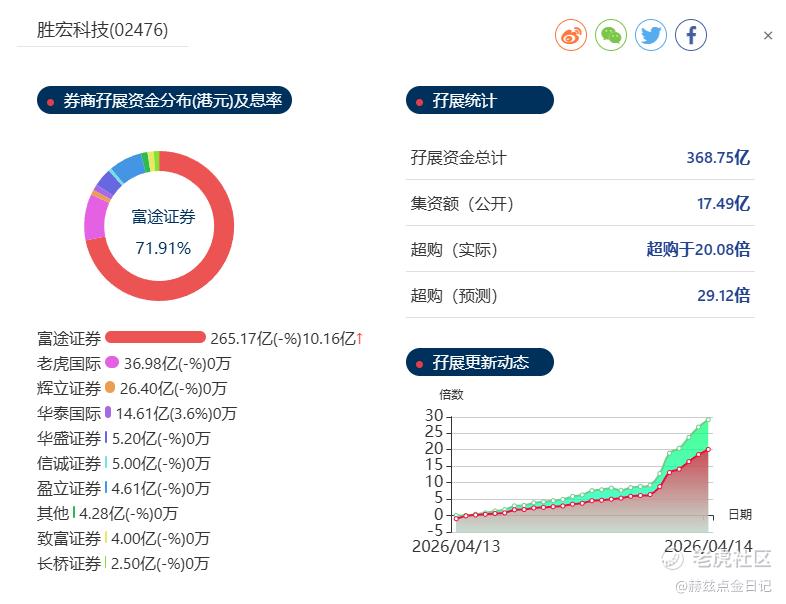Click the blue donut segment near the top
Viewport: 786px width, 604px height.
[x=129, y=167]
